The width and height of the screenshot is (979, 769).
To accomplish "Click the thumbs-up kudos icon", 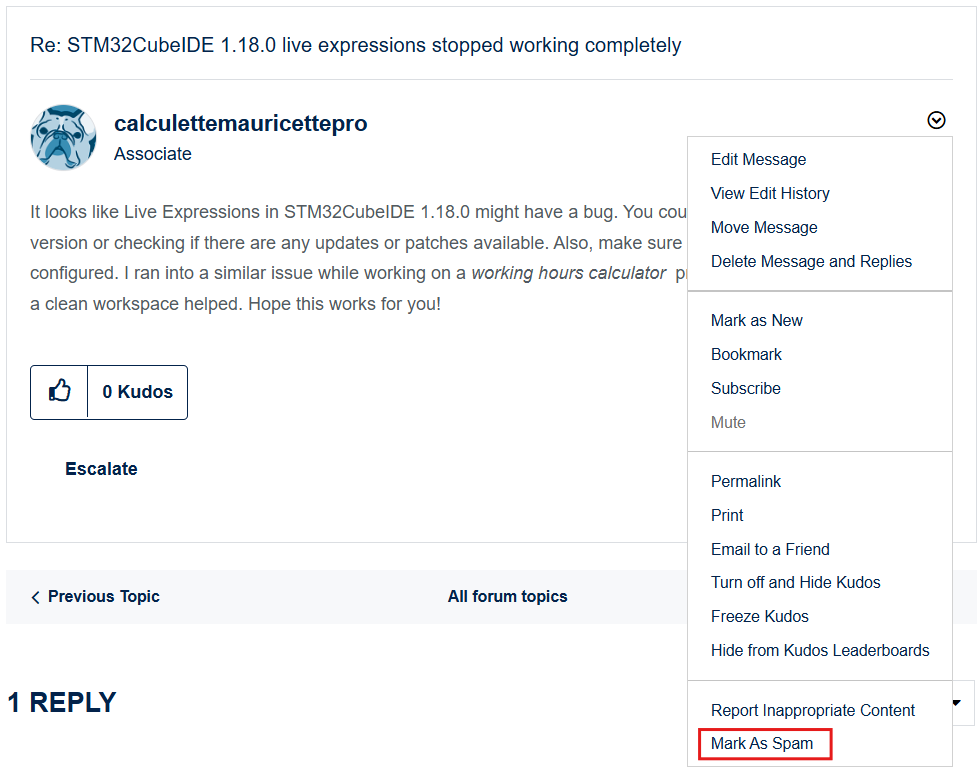I will (60, 392).
